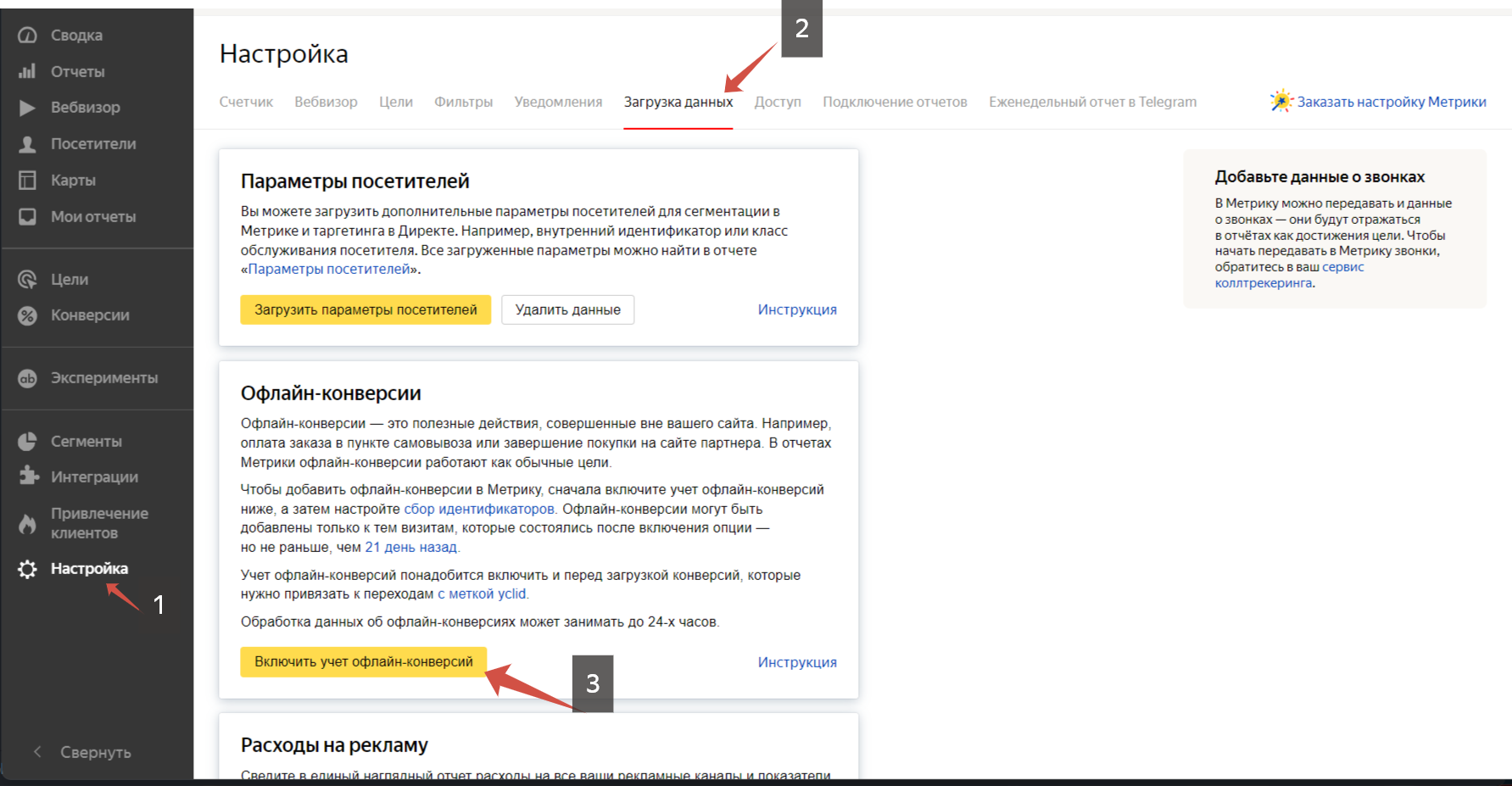Open Еженедельный отчет в Telegram tab
Viewport: 1512px width, 786px height.
click(1092, 102)
